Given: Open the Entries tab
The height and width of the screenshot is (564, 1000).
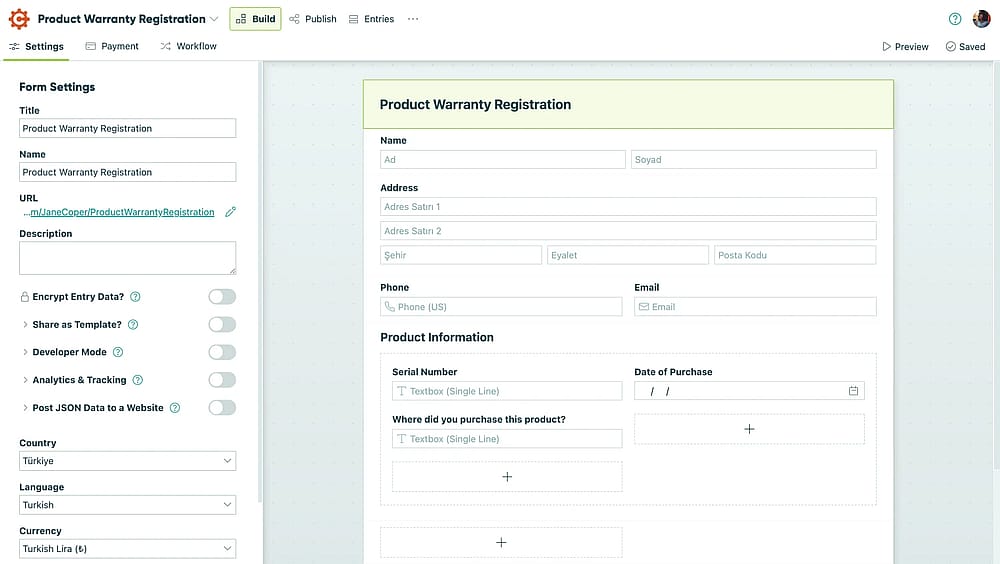Looking at the screenshot, I should [x=371, y=19].
